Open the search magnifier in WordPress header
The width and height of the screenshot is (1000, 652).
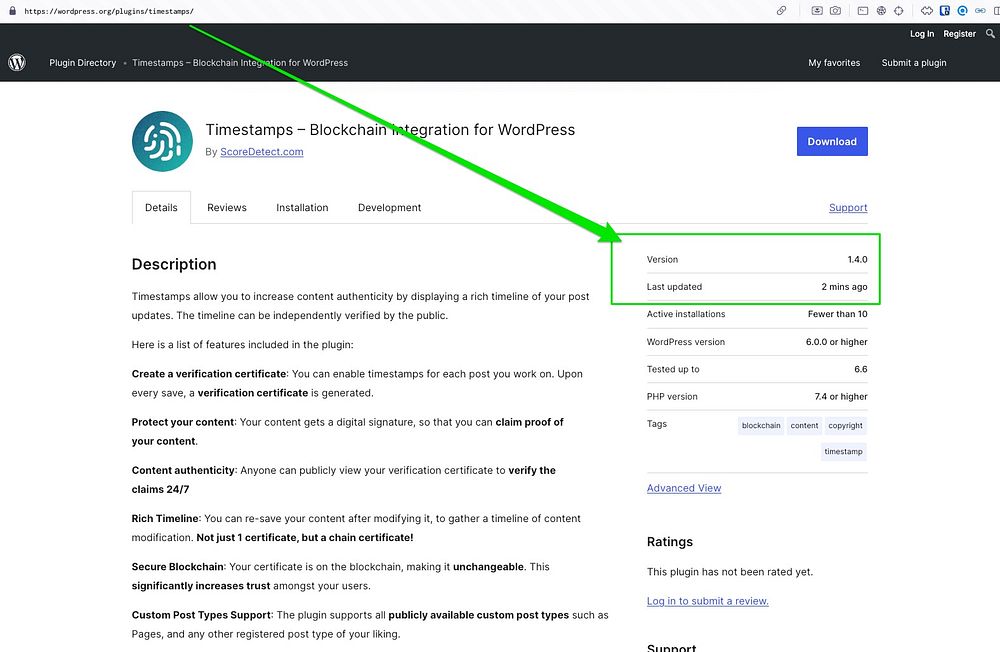tap(990, 34)
